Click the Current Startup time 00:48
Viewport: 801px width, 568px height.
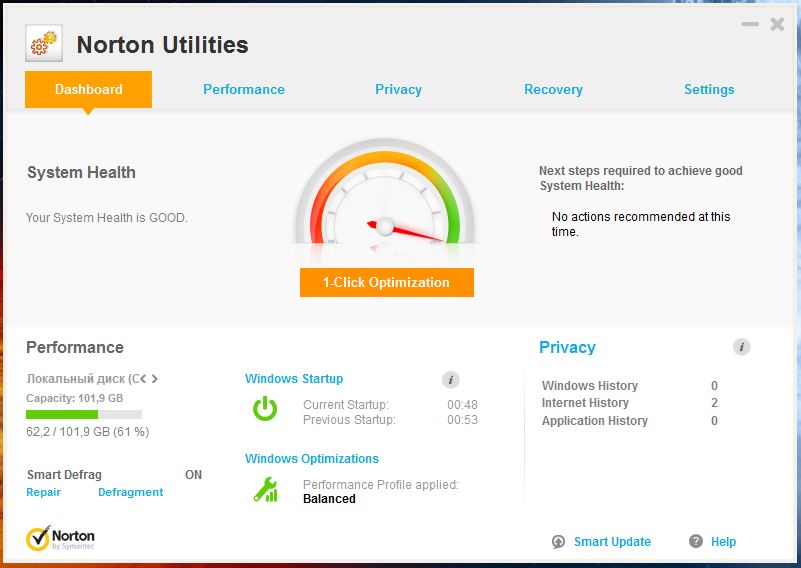tap(462, 405)
